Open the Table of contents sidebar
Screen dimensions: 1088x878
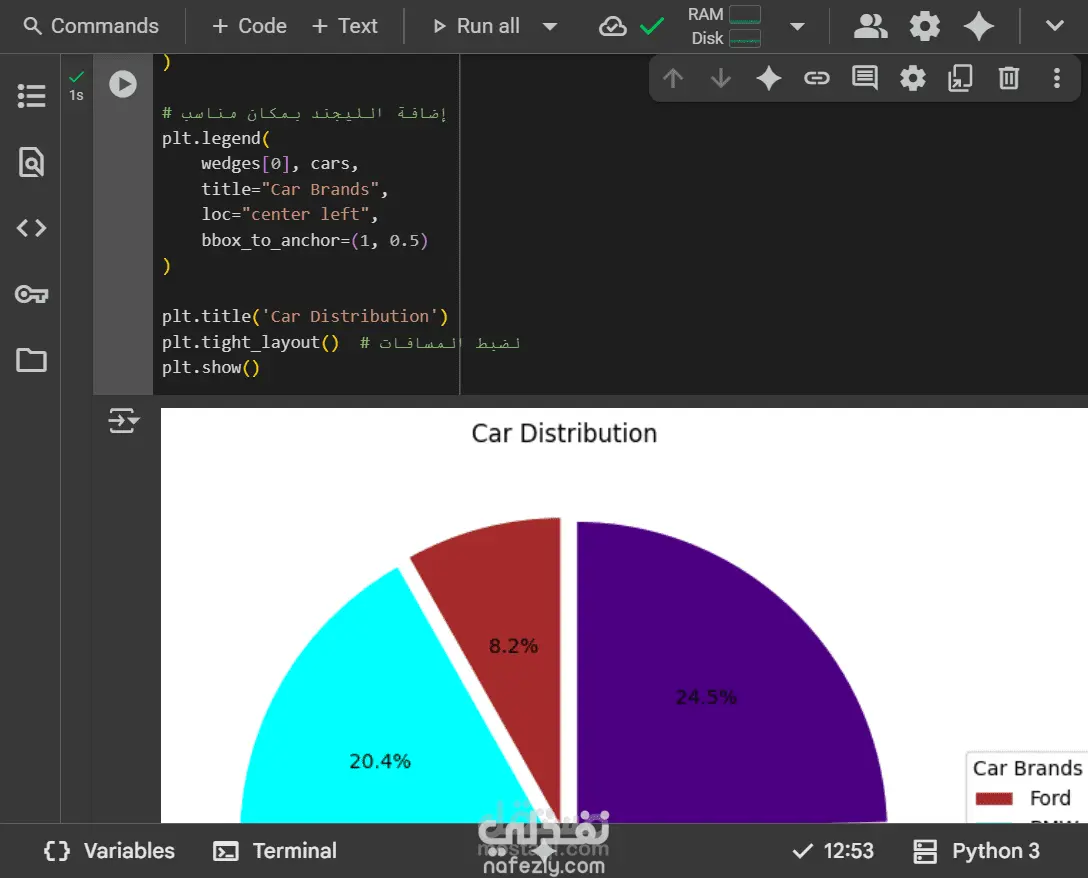[x=31, y=96]
